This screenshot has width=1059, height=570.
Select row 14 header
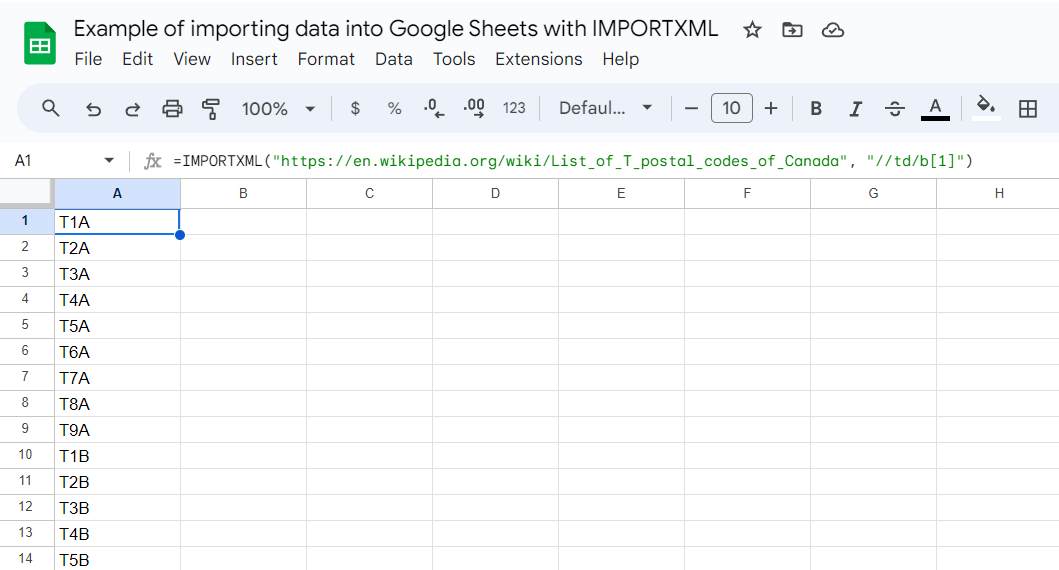26,559
